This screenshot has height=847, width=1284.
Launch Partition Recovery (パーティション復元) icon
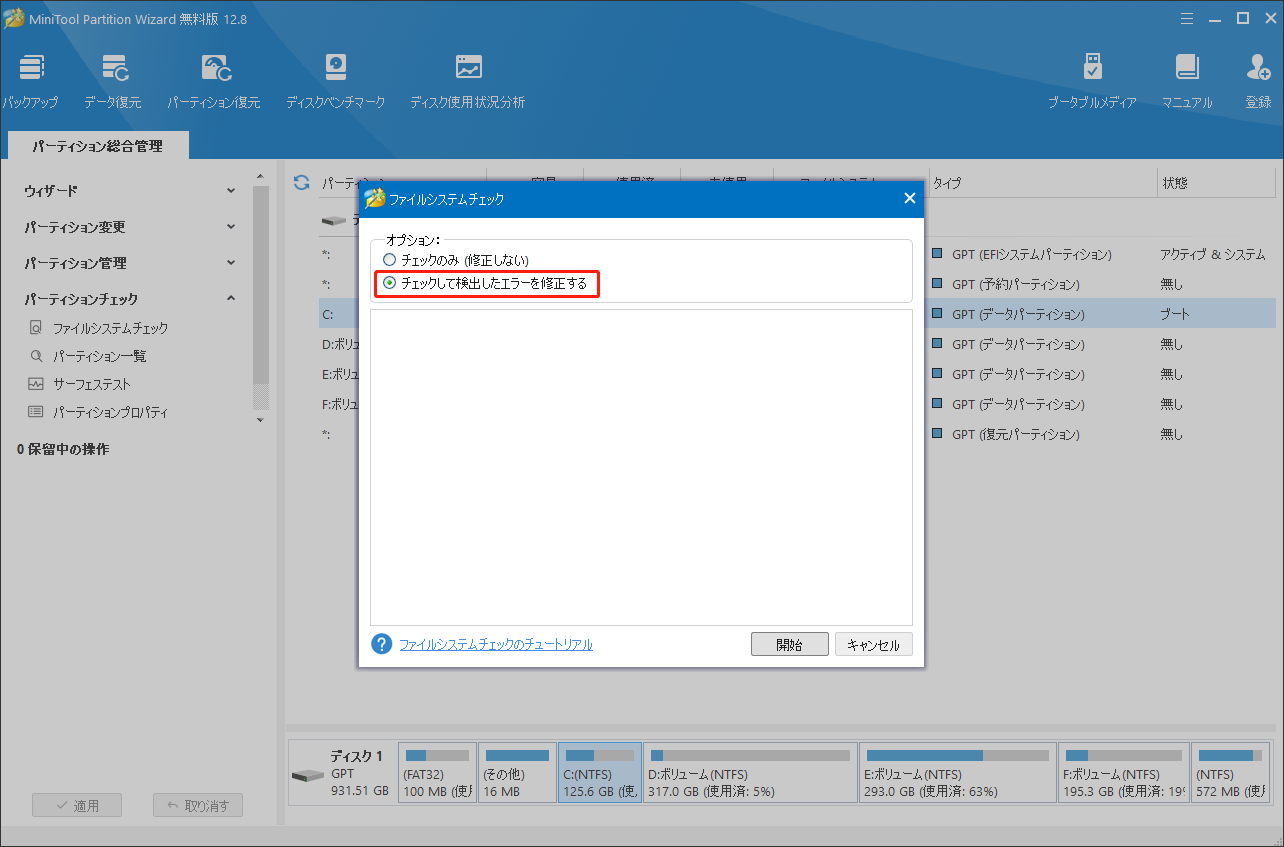(x=217, y=68)
